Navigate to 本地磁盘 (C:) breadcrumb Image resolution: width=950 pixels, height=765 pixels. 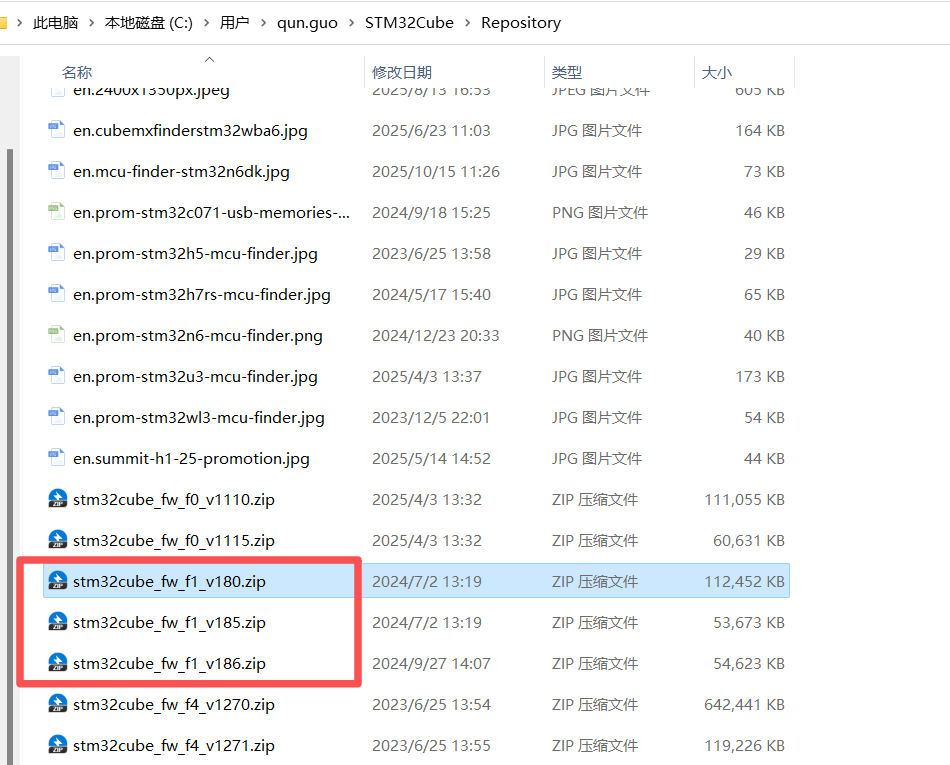(149, 23)
